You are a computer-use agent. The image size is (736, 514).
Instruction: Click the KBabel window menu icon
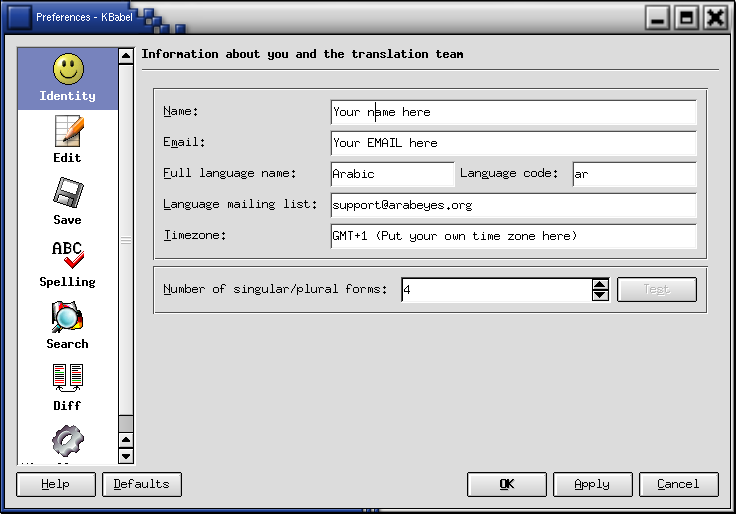(x=19, y=17)
